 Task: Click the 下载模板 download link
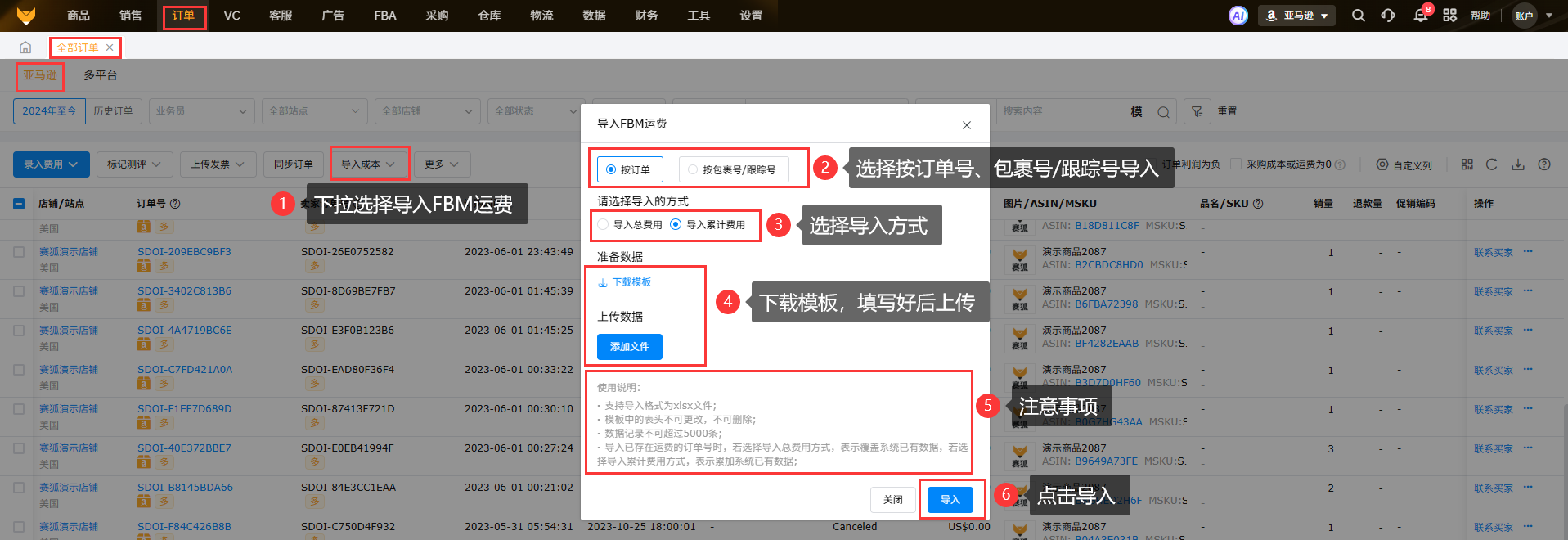pos(625,282)
